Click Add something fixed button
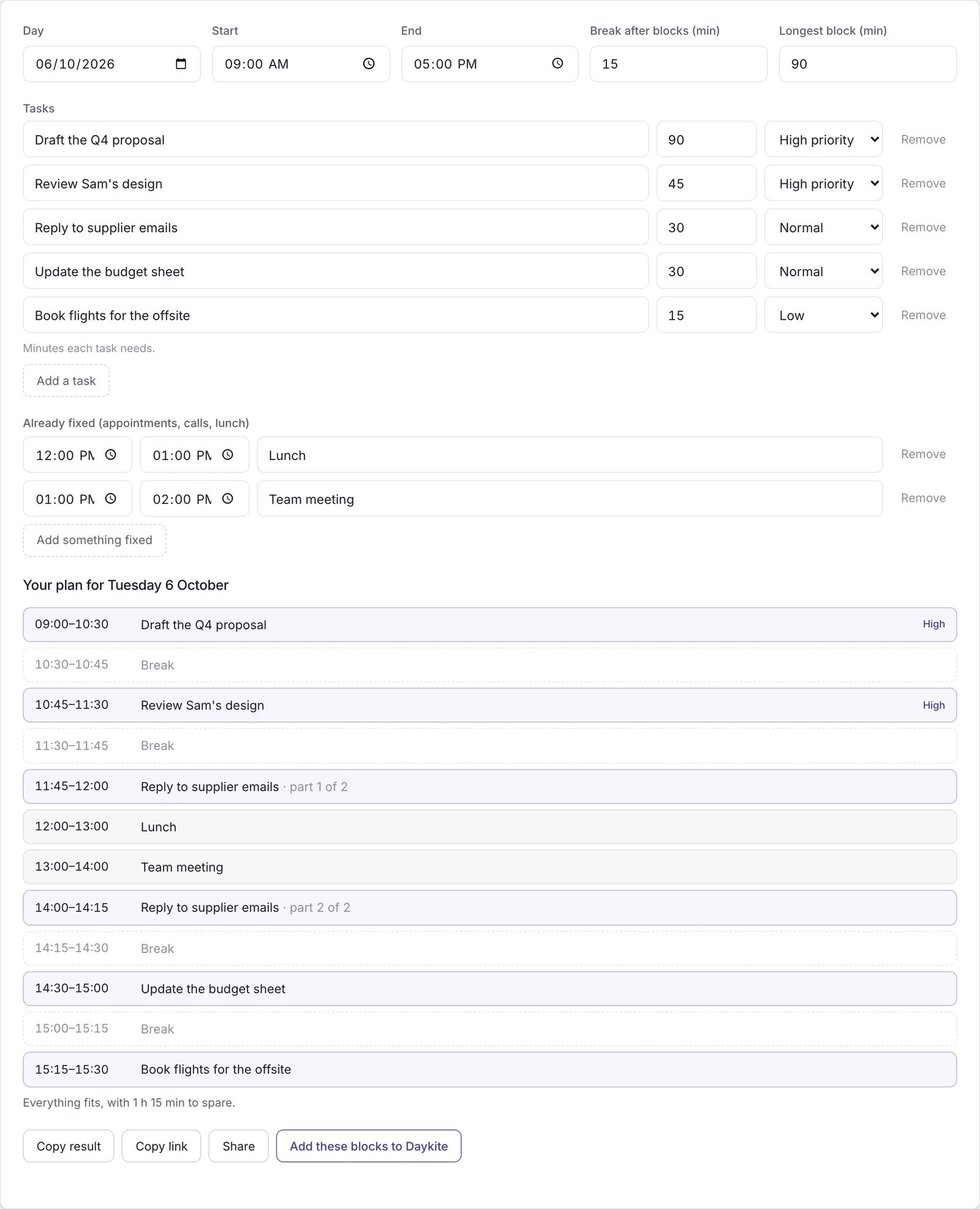The image size is (980, 1209). (94, 540)
